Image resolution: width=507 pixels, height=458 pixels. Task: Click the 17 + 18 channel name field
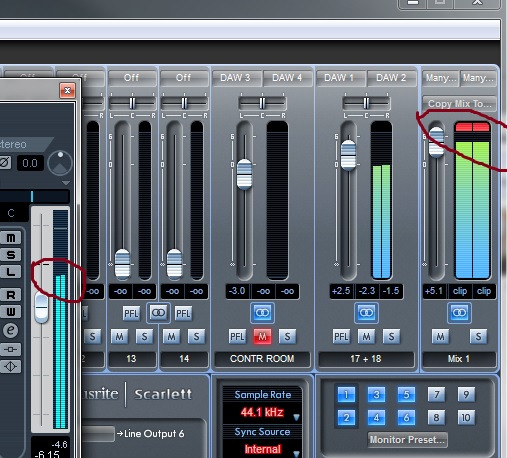[366, 359]
